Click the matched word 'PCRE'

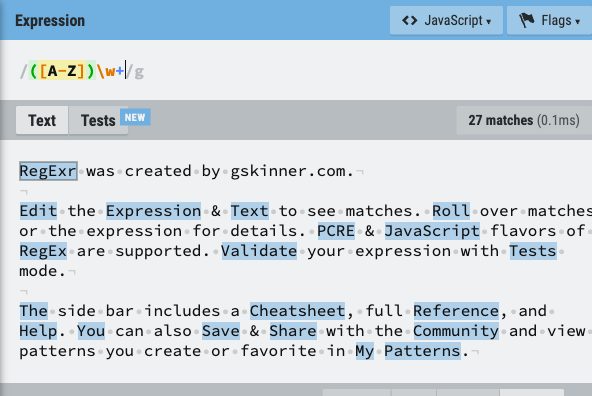point(336,231)
